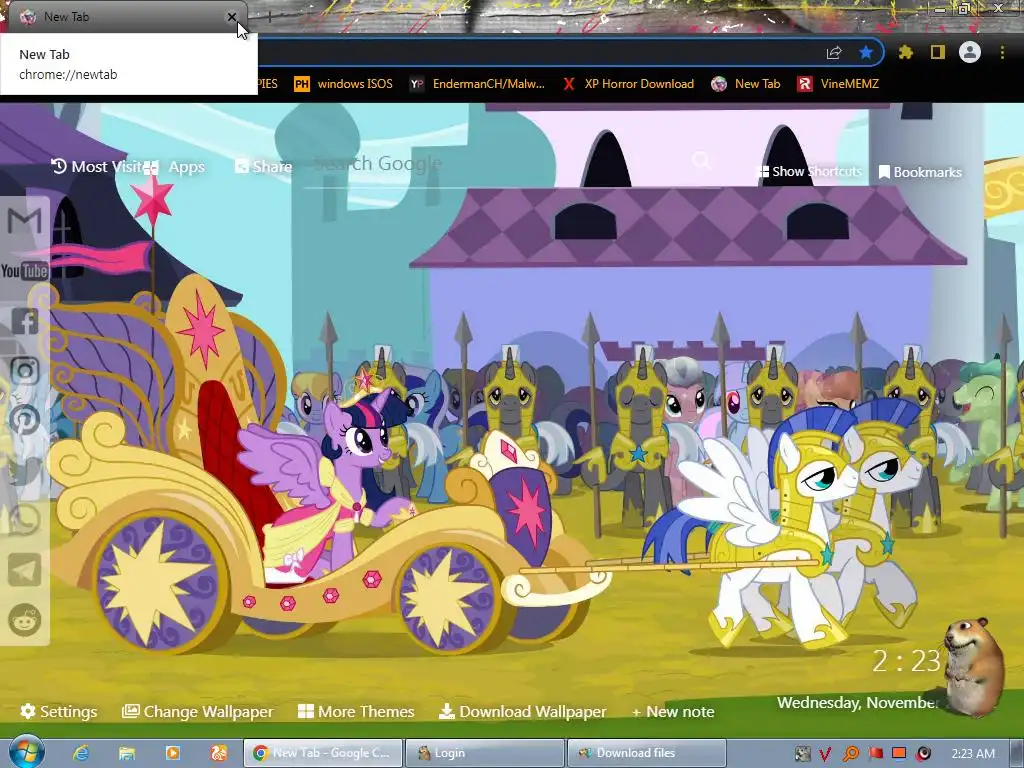The image size is (1024, 768).
Task: Click the search magnifier icon on page
Action: (702, 160)
